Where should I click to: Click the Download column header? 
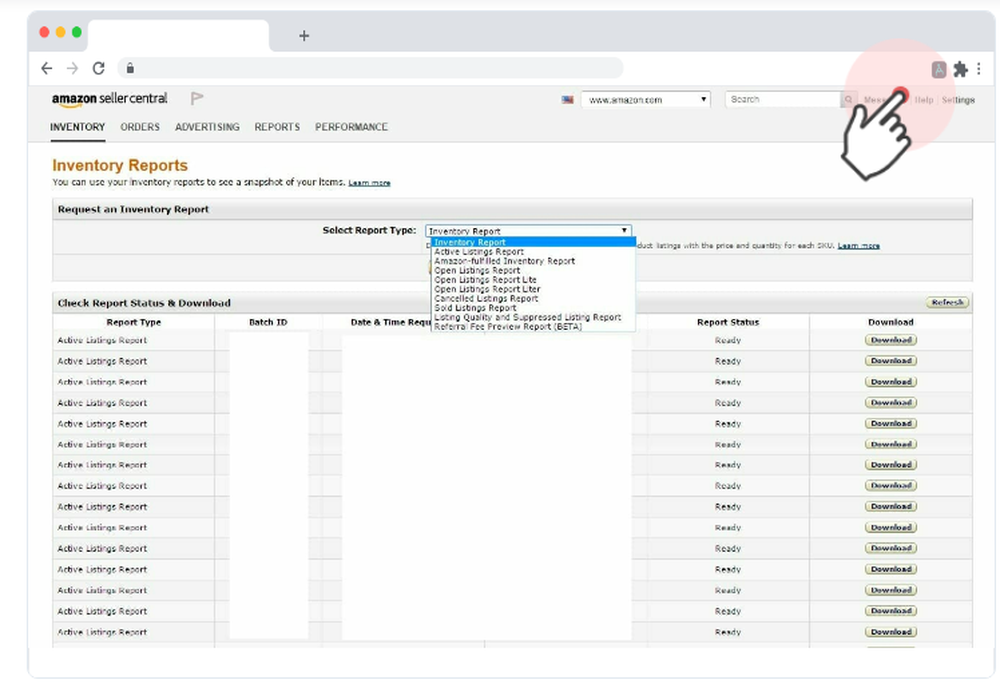tap(890, 322)
